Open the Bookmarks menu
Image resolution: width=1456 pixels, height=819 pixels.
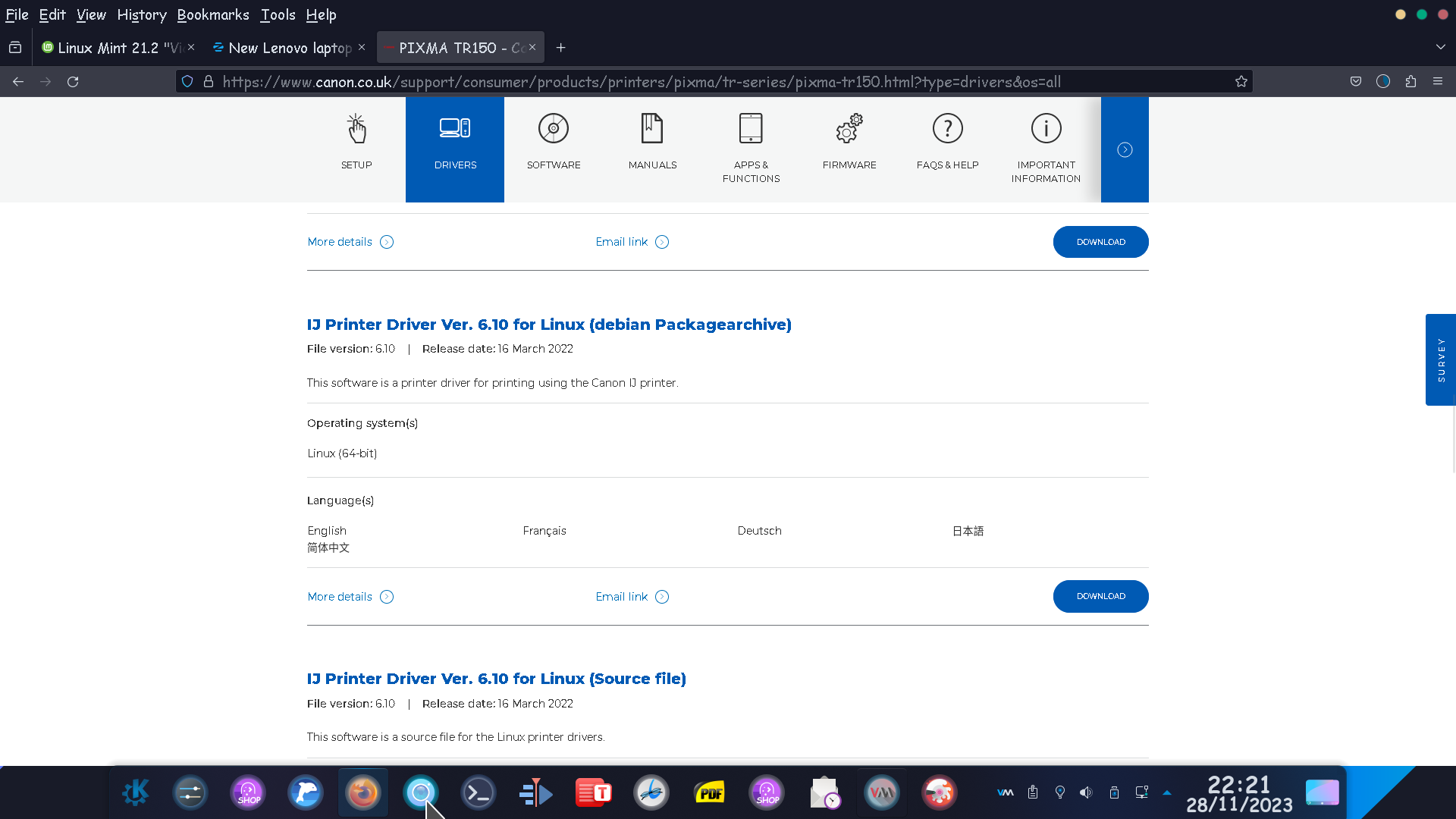pos(212,14)
